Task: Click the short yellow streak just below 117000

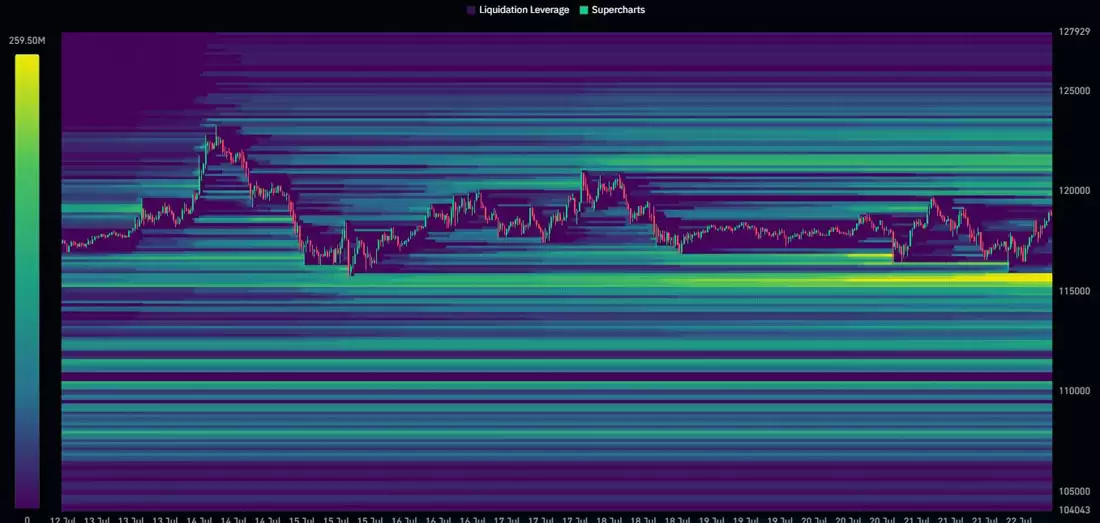Action: (x=868, y=256)
